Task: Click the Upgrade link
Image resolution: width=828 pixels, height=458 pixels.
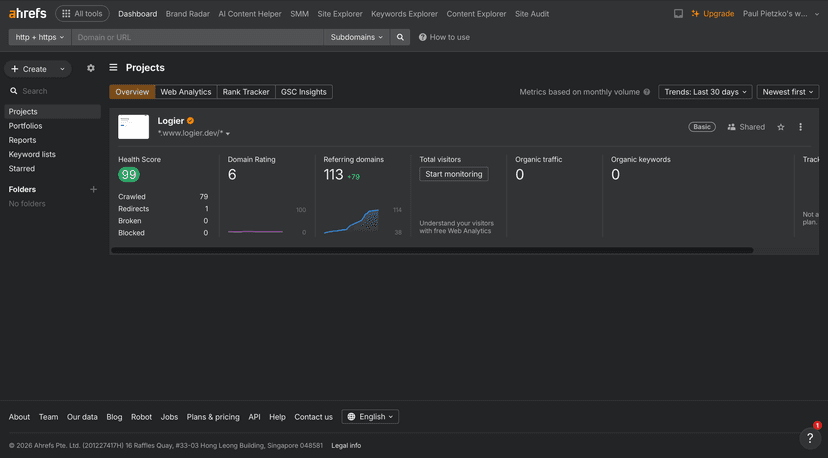Action: pyautogui.click(x=712, y=14)
